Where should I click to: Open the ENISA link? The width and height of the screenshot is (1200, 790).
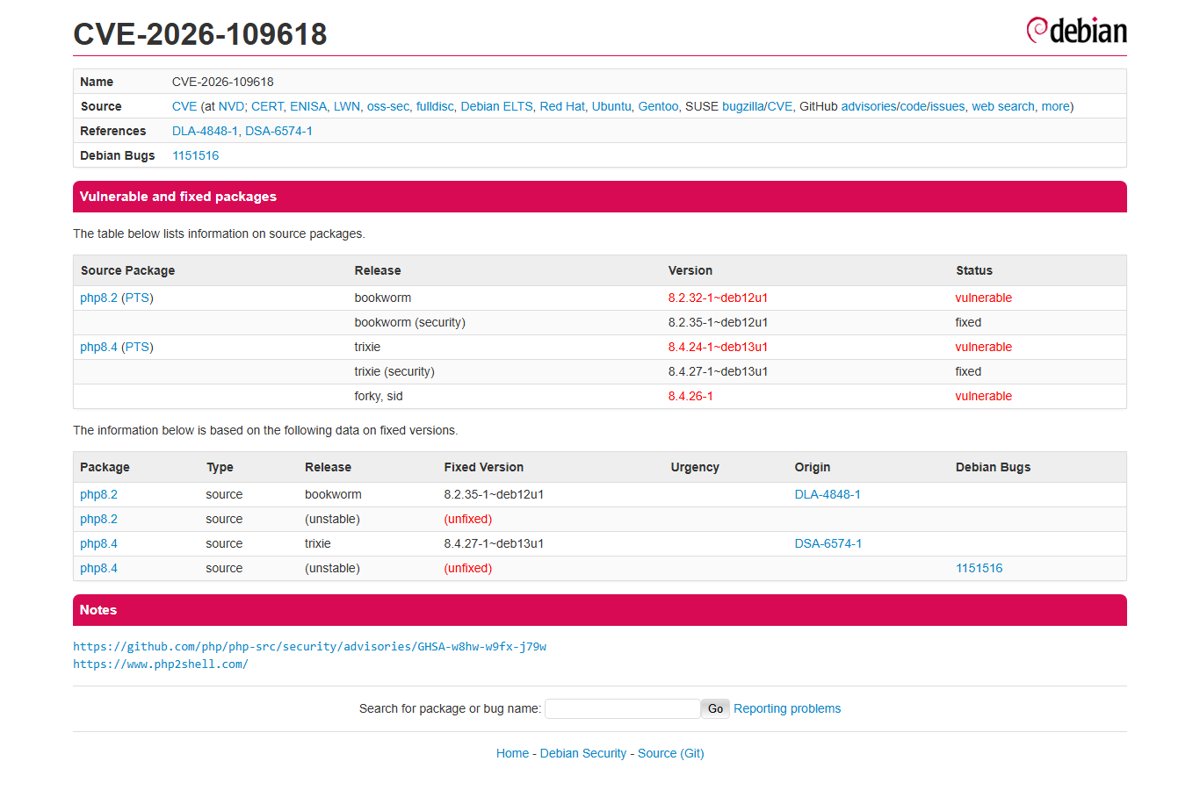[x=308, y=106]
